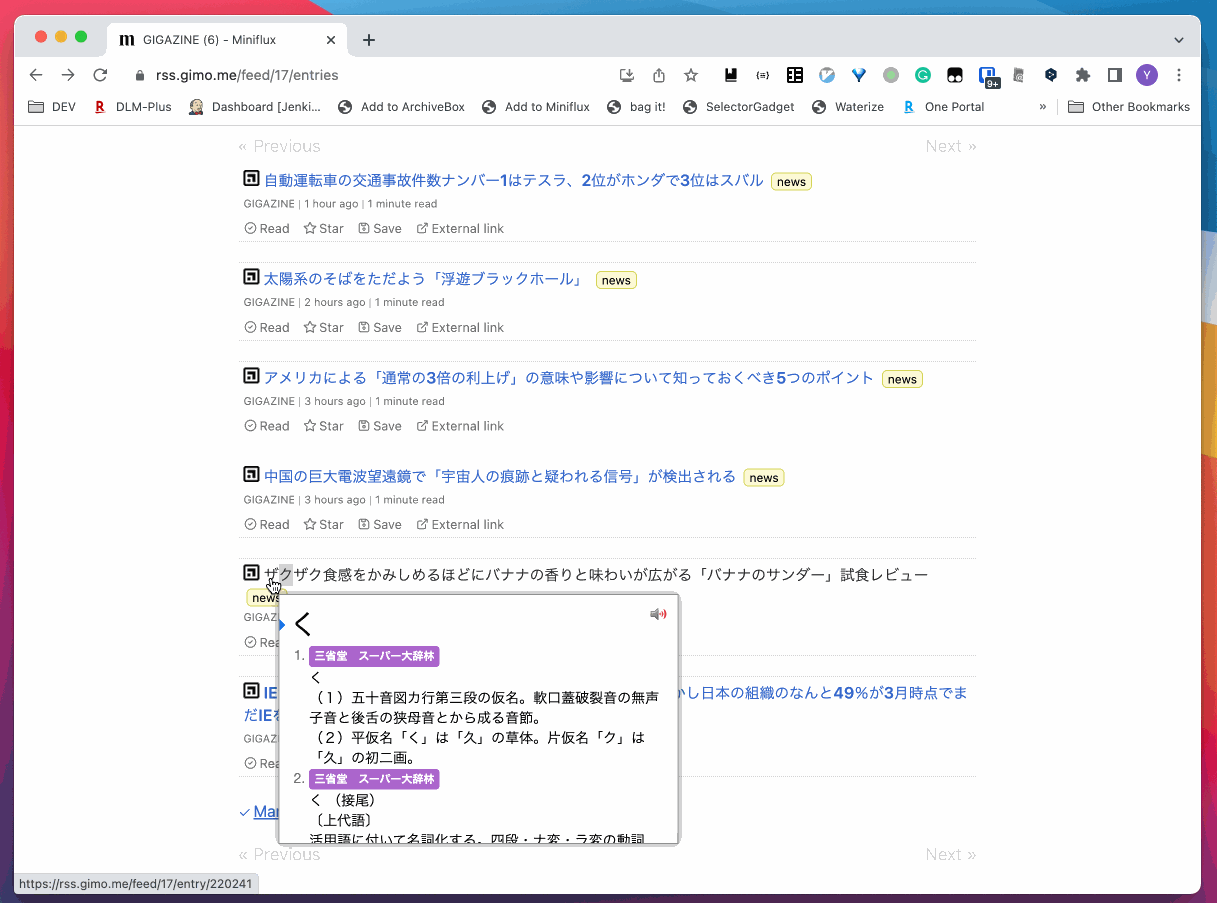Click the user profile avatar
The width and height of the screenshot is (1217, 903).
[x=1147, y=75]
